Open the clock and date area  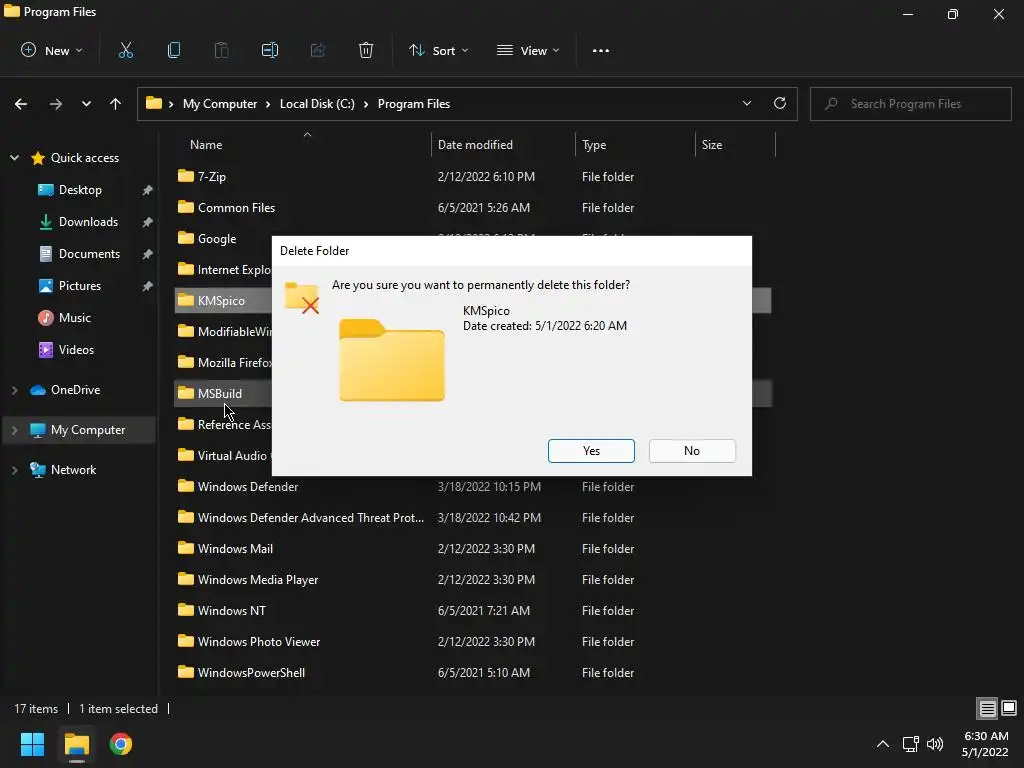tap(985, 744)
